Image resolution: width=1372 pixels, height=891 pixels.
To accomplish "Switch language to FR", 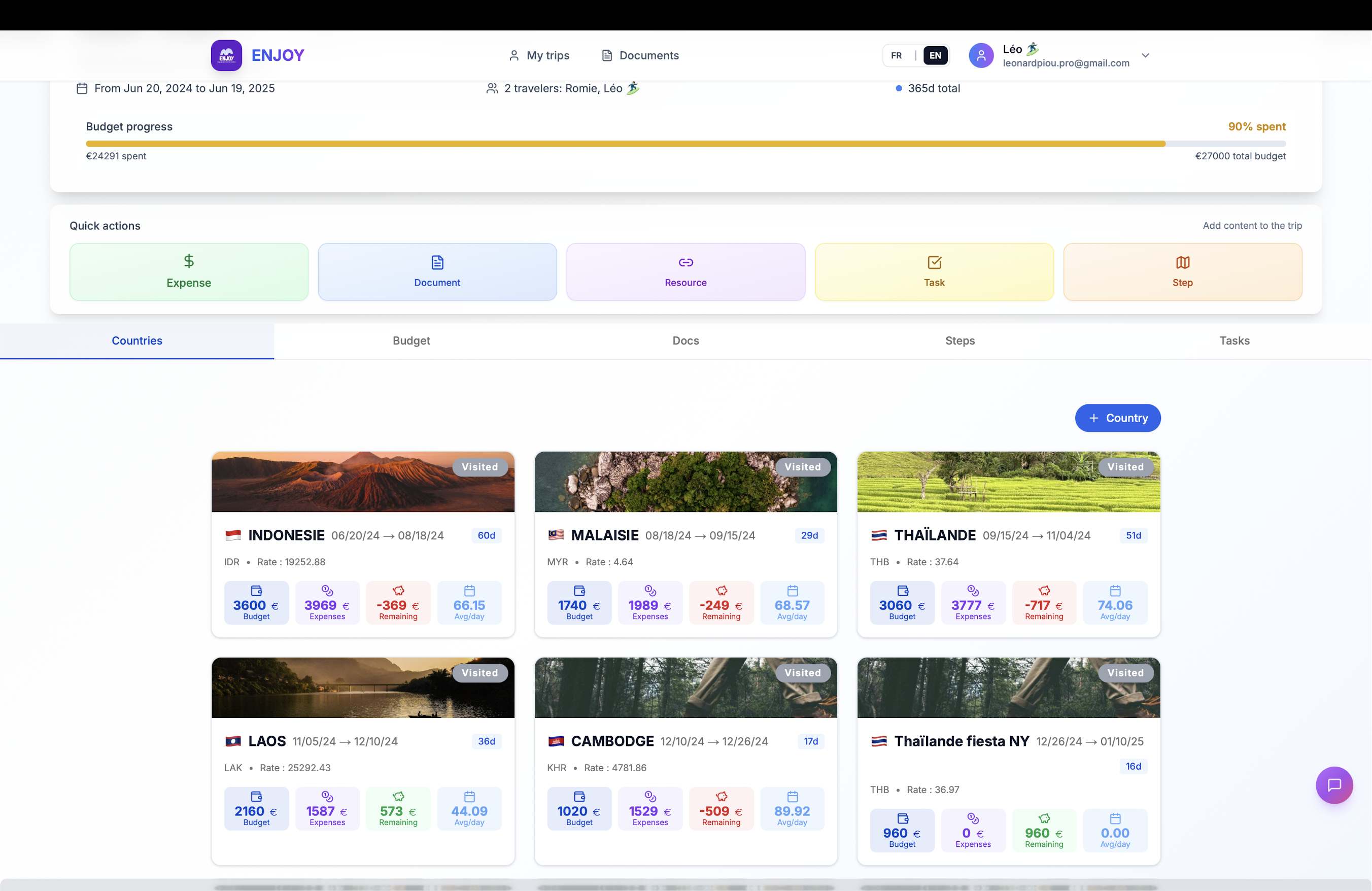I will coord(896,55).
